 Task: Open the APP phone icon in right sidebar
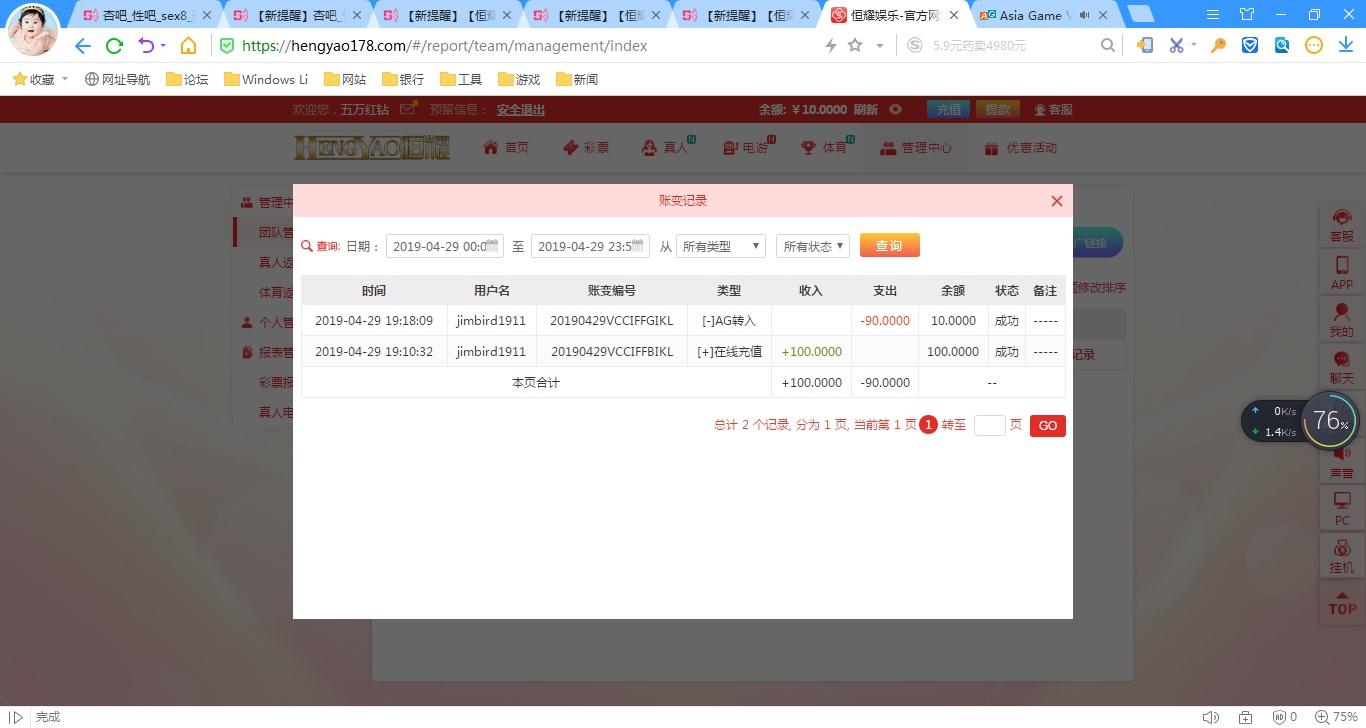click(1342, 273)
